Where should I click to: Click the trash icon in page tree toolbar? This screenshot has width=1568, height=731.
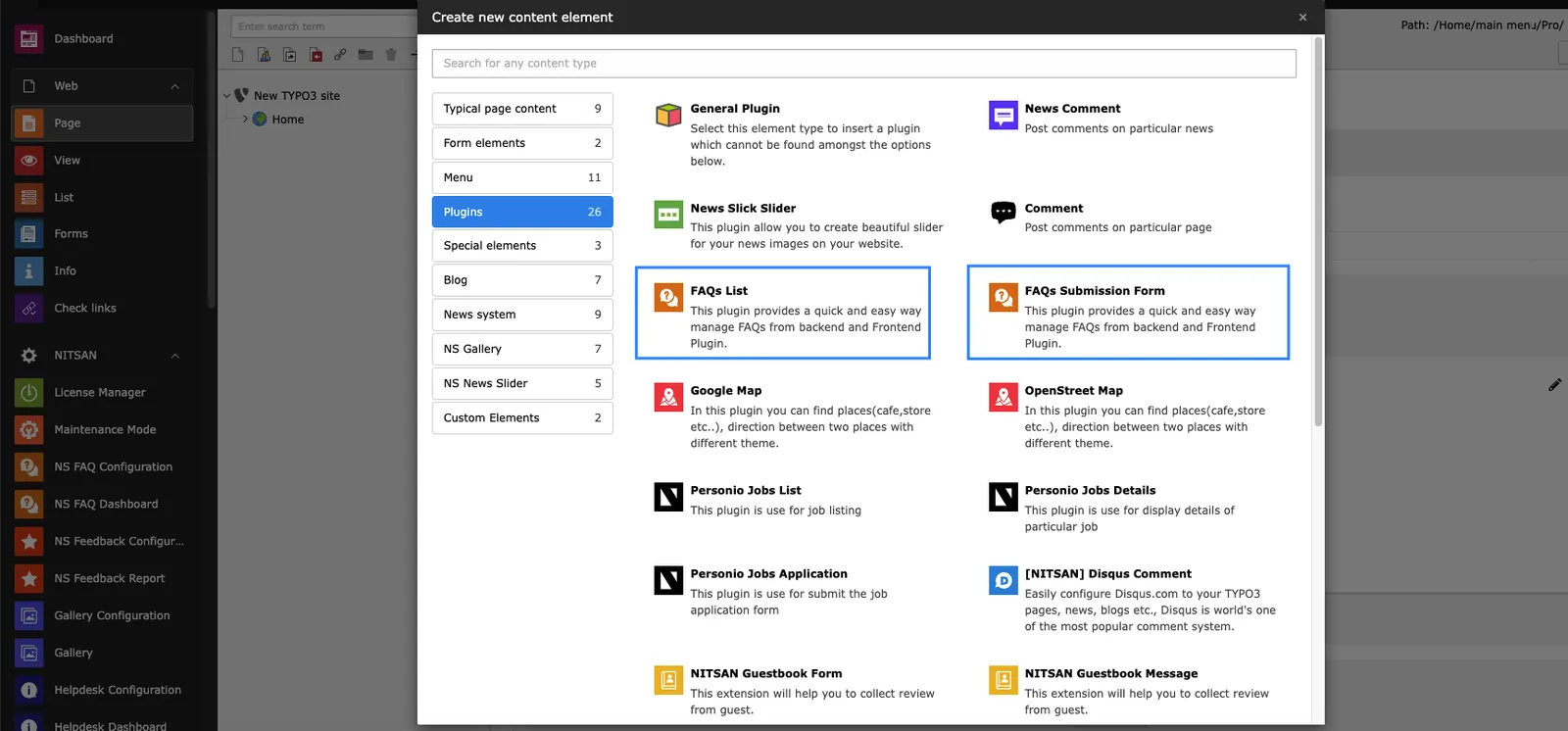391,55
